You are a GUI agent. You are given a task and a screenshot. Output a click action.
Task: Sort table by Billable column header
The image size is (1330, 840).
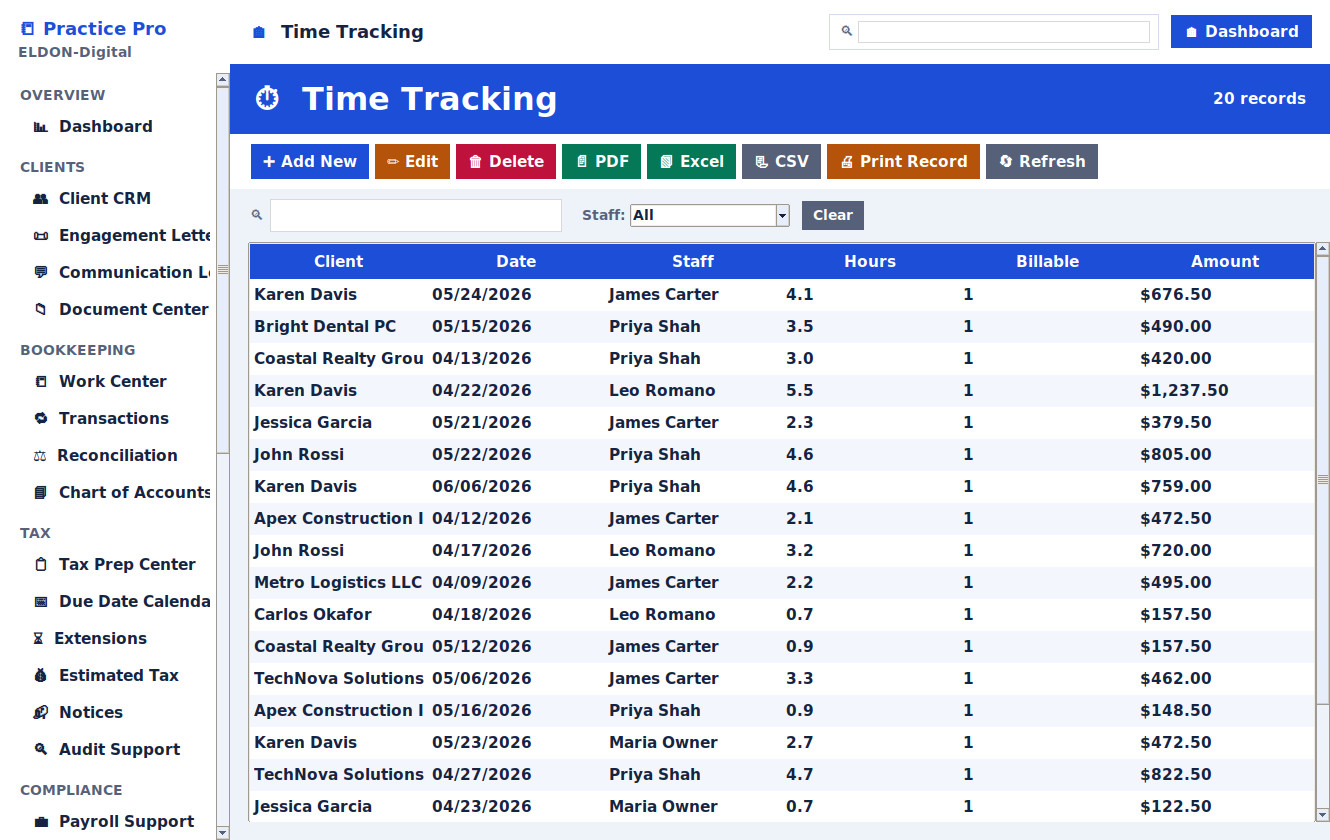tap(1047, 262)
